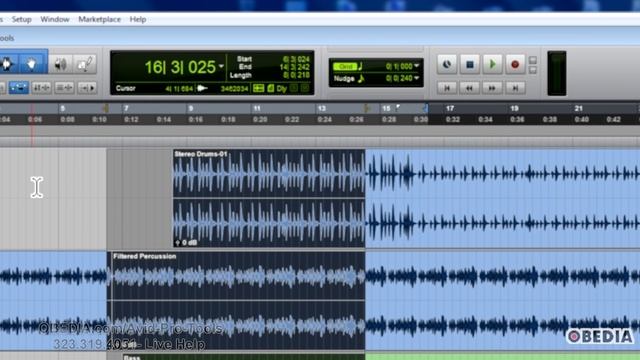Select the Scrubber speaker tool

[60, 64]
